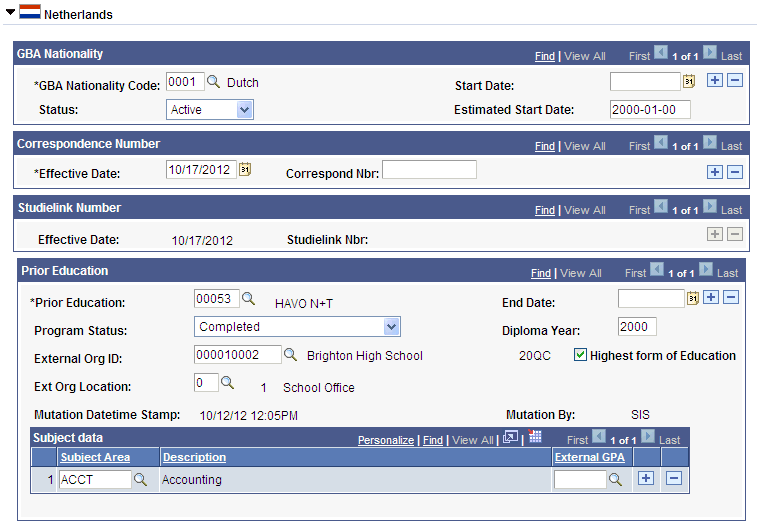Toggle Highest form of Education checkbox

click(x=580, y=355)
